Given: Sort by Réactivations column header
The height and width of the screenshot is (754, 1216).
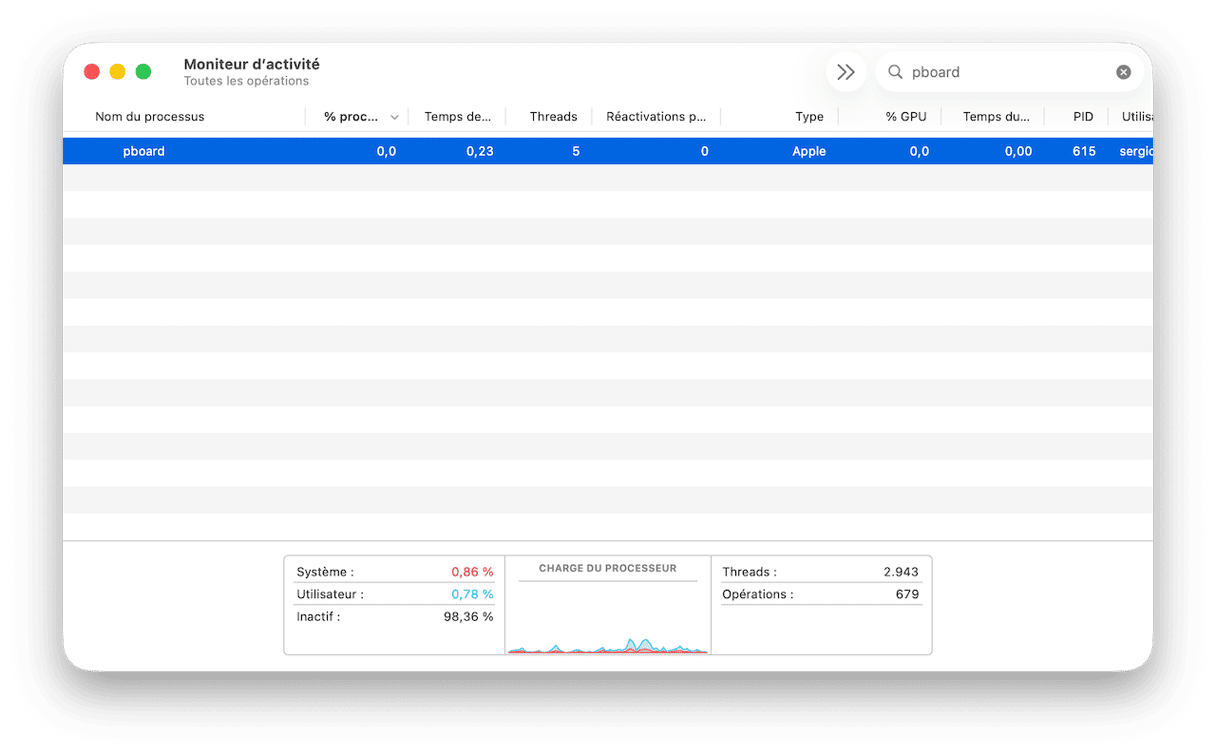Looking at the screenshot, I should [656, 117].
